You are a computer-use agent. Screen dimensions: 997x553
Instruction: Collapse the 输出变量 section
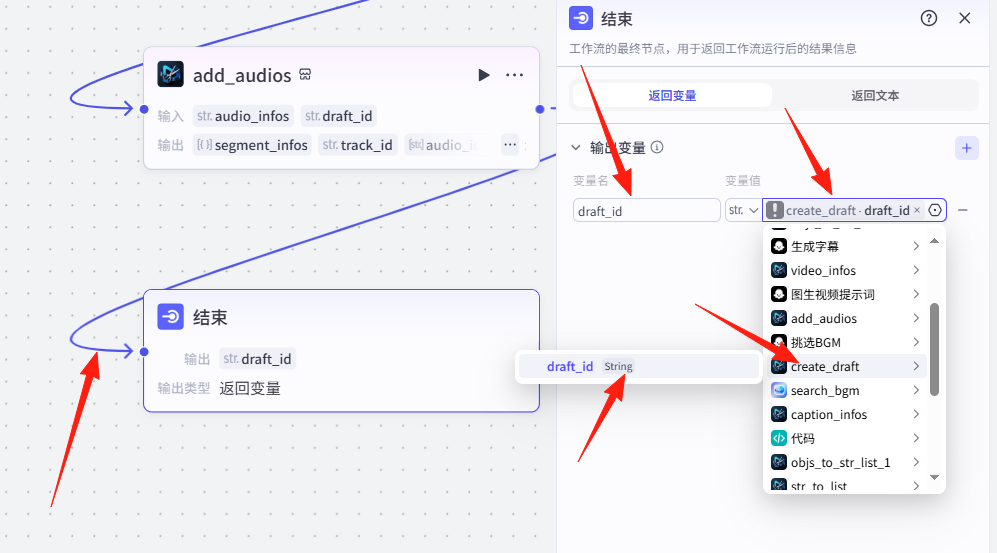coord(576,148)
